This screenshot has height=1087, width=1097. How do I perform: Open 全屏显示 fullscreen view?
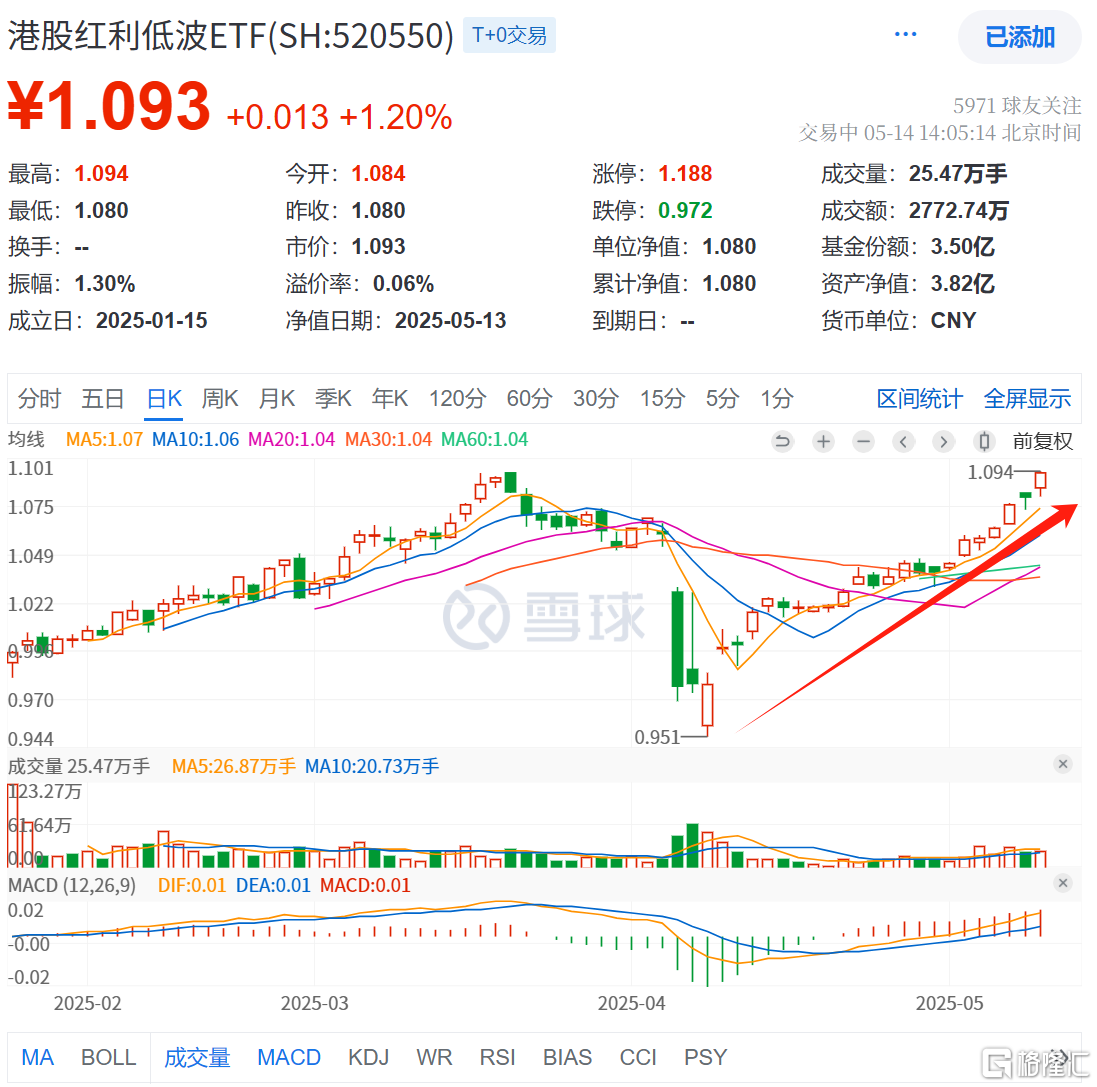pos(1027,399)
